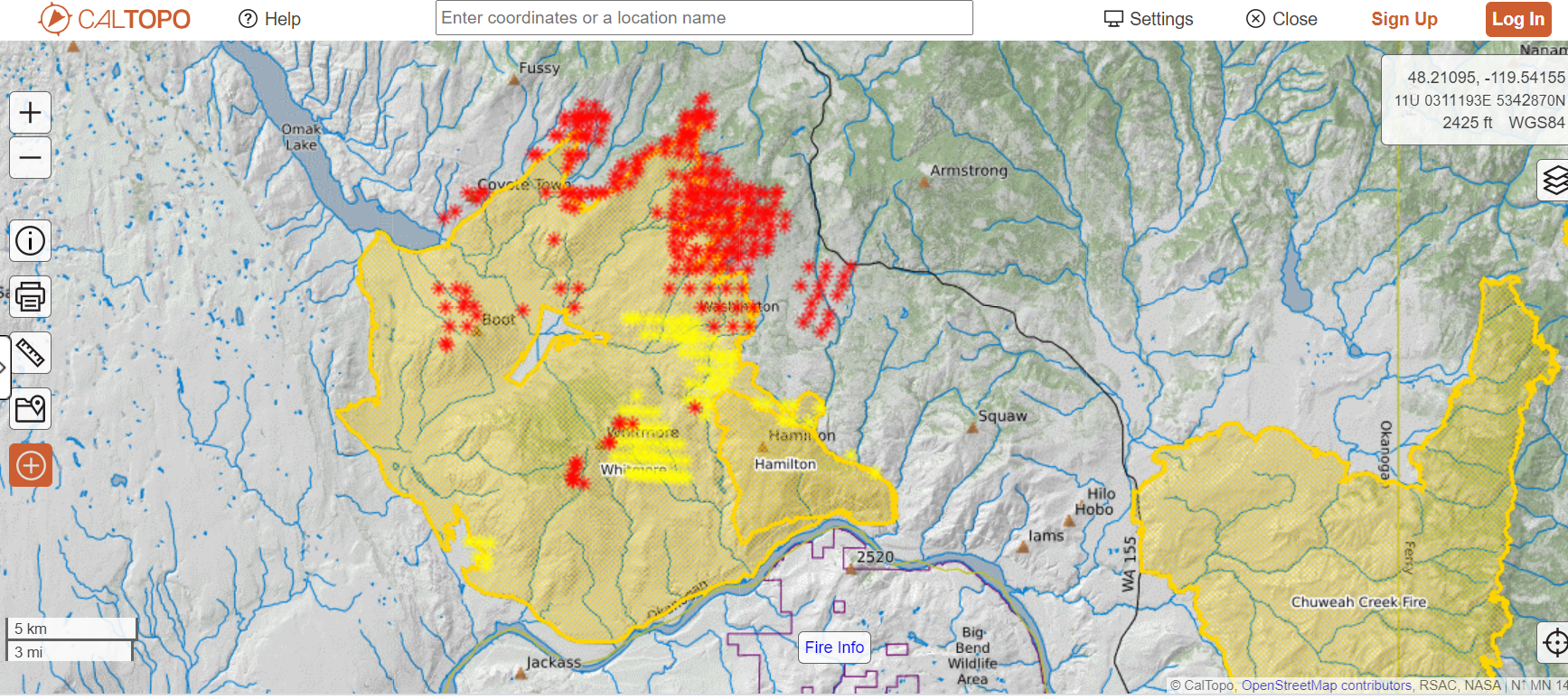
Task: Open the map layers stack icon
Action: click(x=1554, y=180)
